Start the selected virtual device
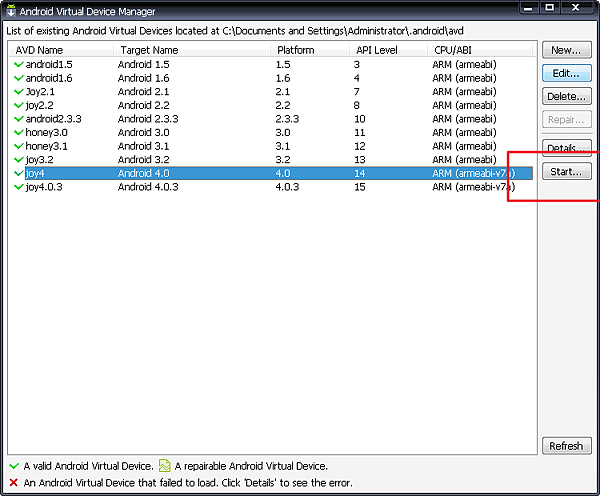Viewport: 600px width, 496px height. (566, 171)
